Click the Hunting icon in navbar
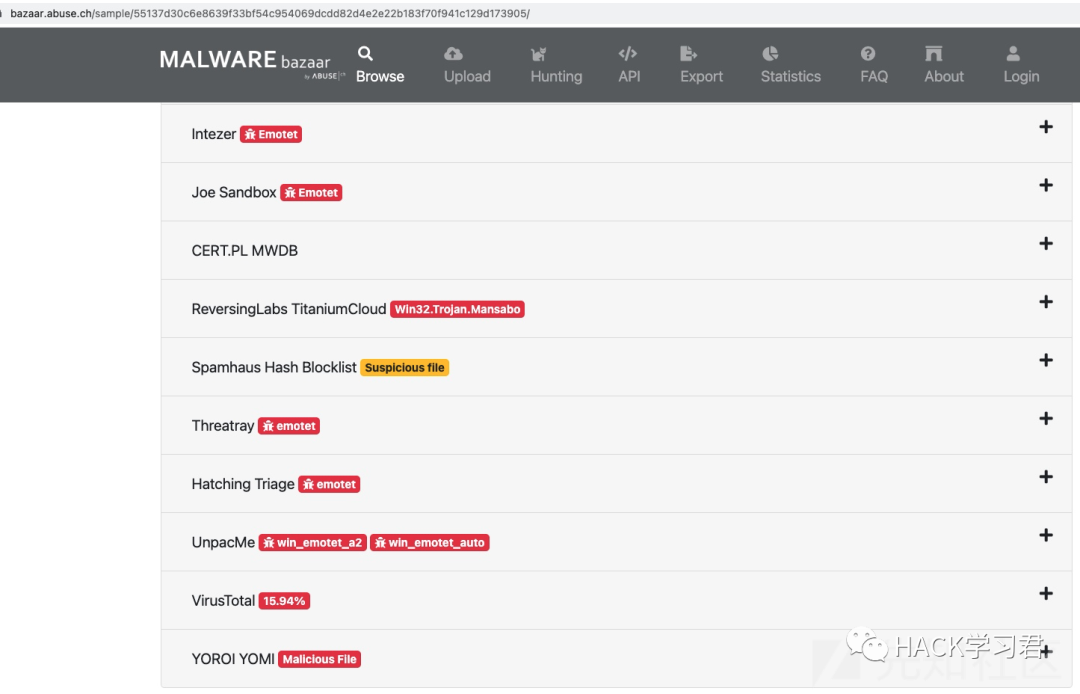 click(x=539, y=54)
